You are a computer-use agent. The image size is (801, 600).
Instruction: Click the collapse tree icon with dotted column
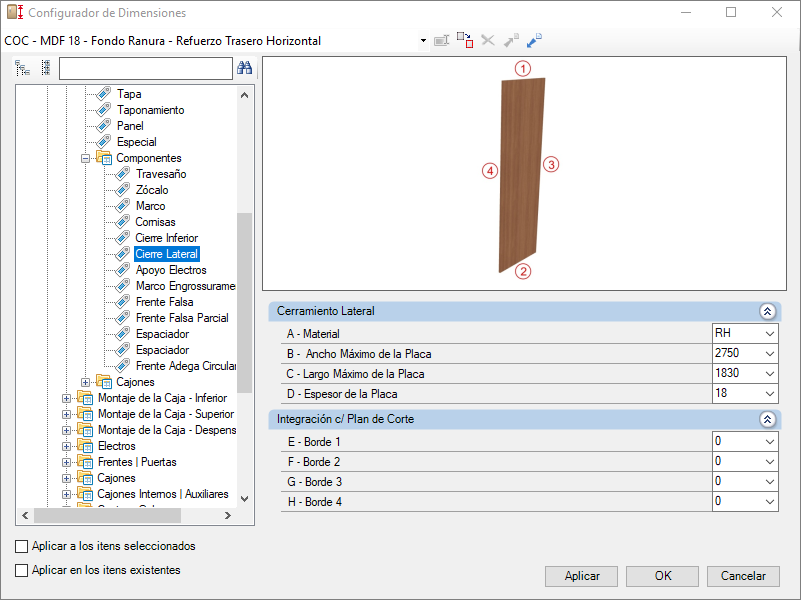pos(45,68)
